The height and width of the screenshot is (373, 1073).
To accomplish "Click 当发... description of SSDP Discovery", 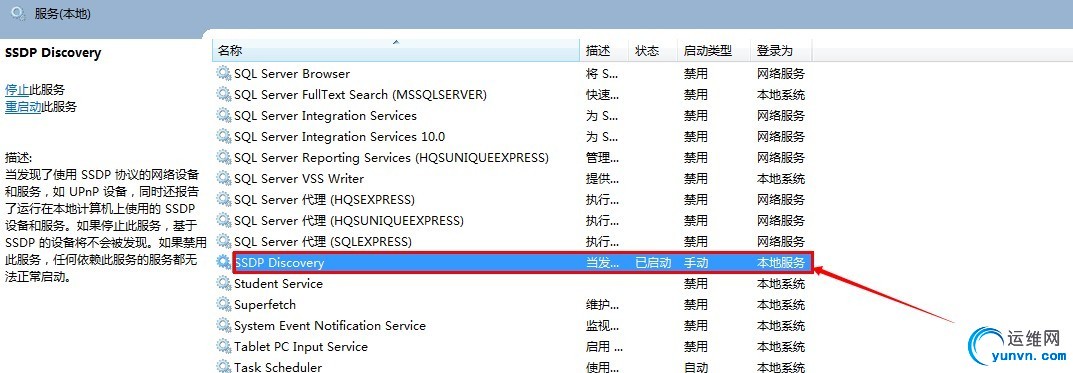I will [603, 262].
